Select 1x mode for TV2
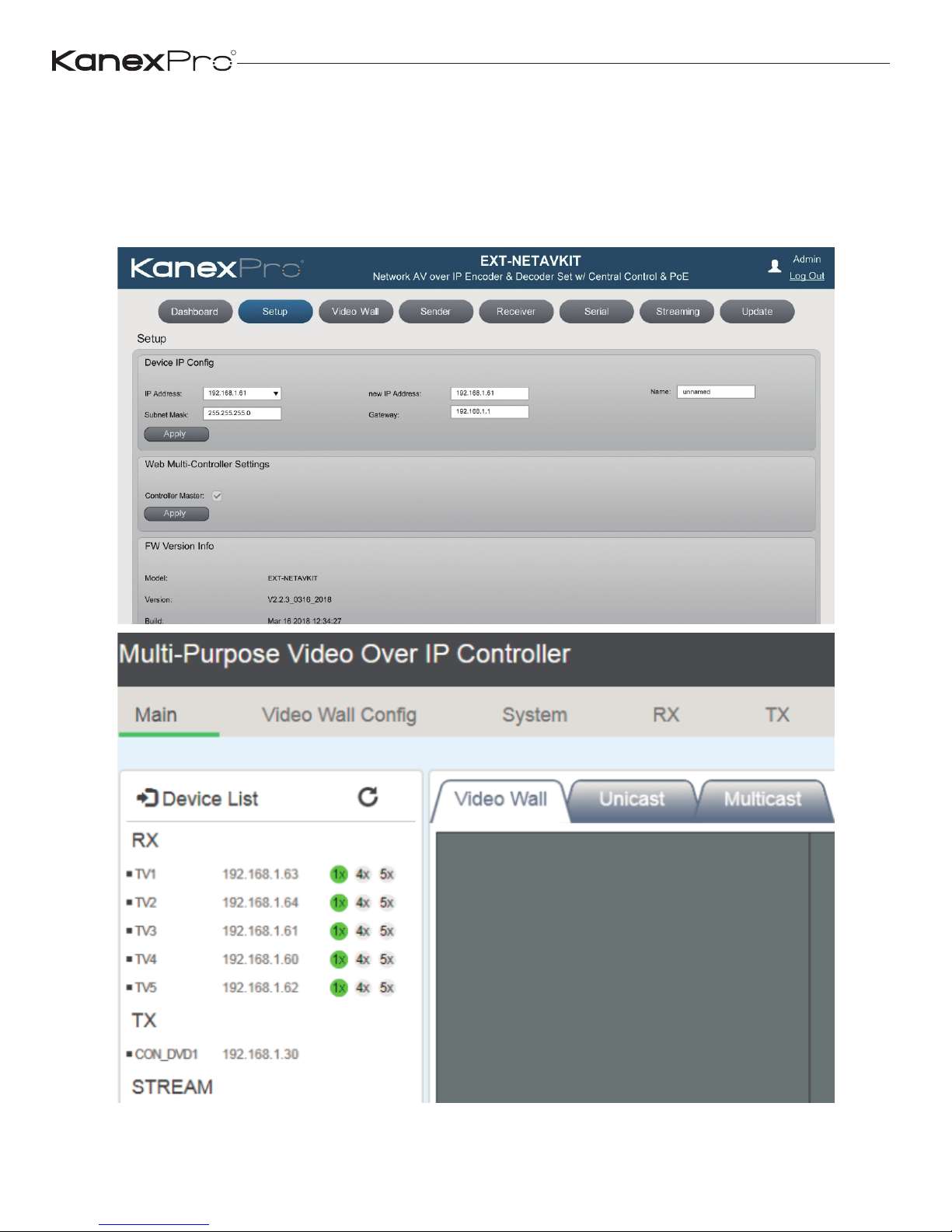Viewport: 952px width, 1232px height. [x=339, y=902]
